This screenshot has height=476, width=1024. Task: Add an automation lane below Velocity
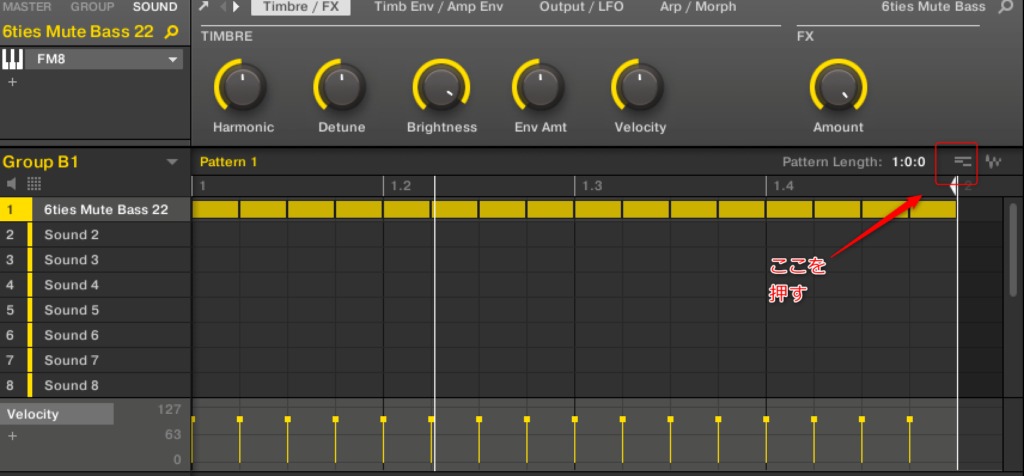pos(13,436)
